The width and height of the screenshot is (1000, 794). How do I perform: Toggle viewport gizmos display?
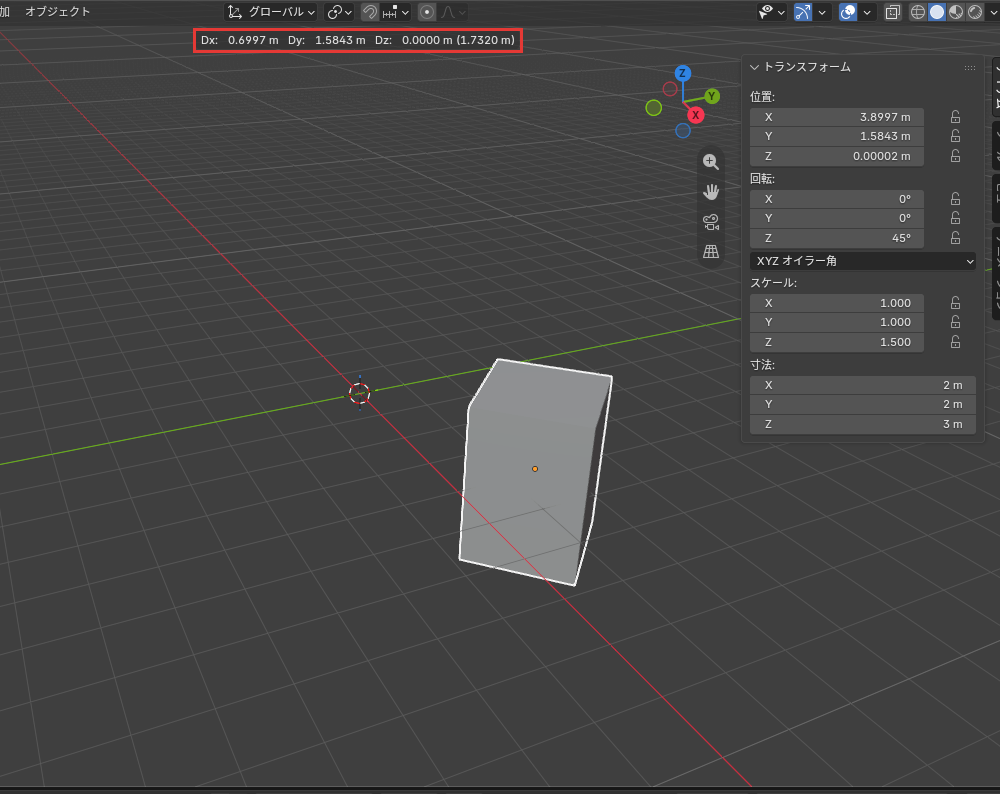click(803, 12)
